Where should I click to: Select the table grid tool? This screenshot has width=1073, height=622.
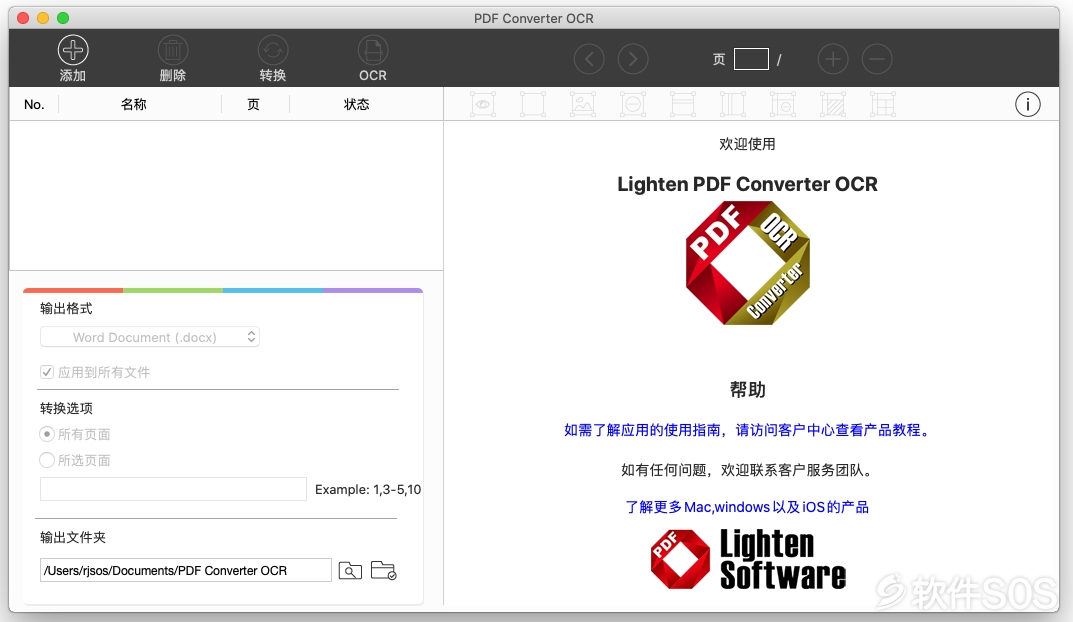tap(883, 105)
